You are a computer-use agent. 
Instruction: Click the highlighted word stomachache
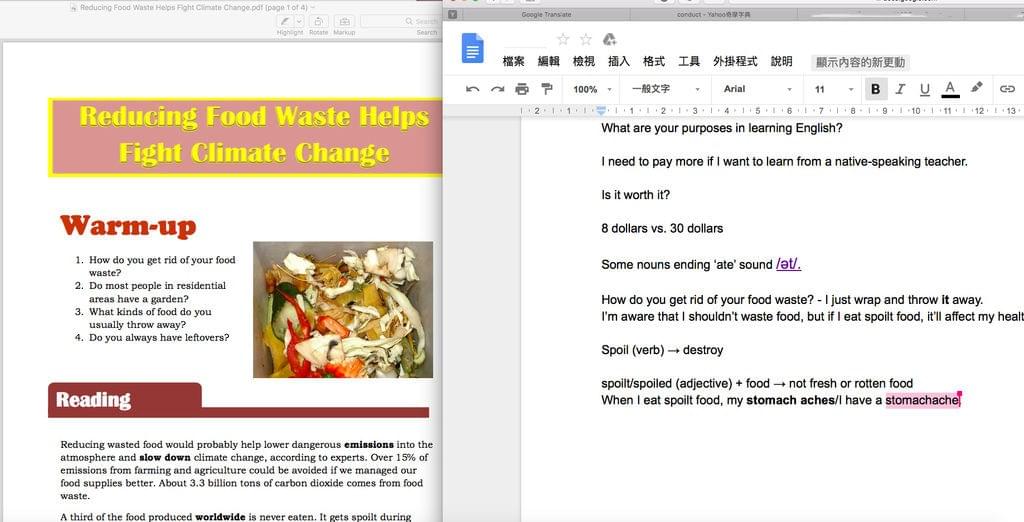click(x=922, y=400)
